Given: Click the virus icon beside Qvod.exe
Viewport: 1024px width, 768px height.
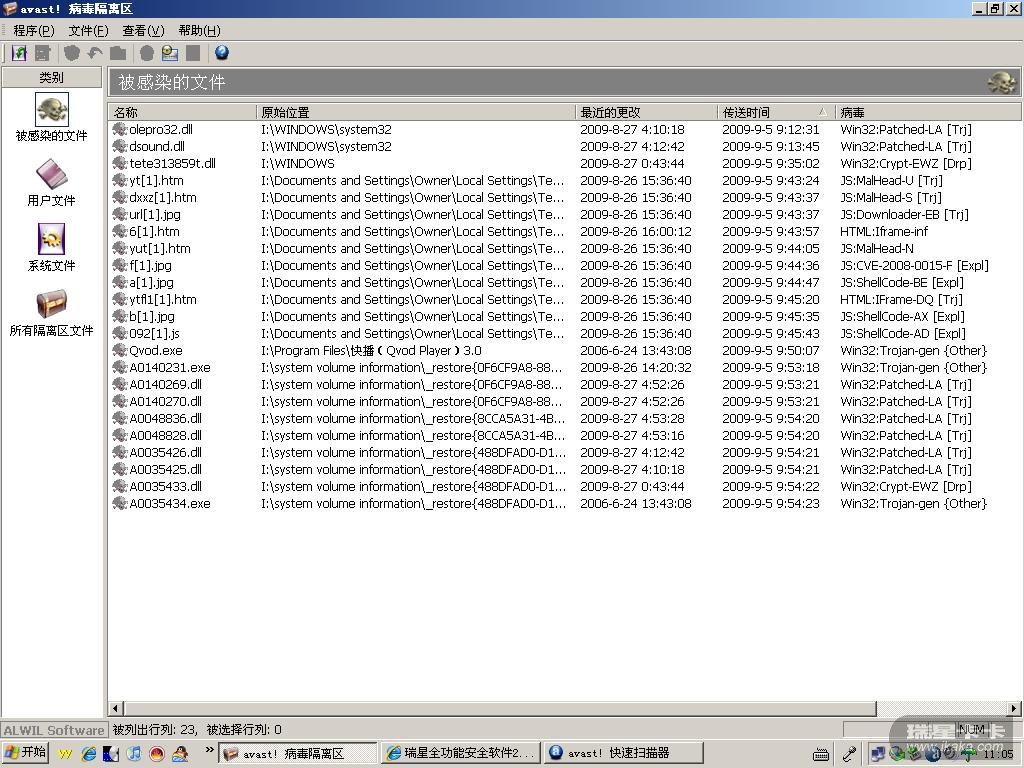Looking at the screenshot, I should [120, 350].
